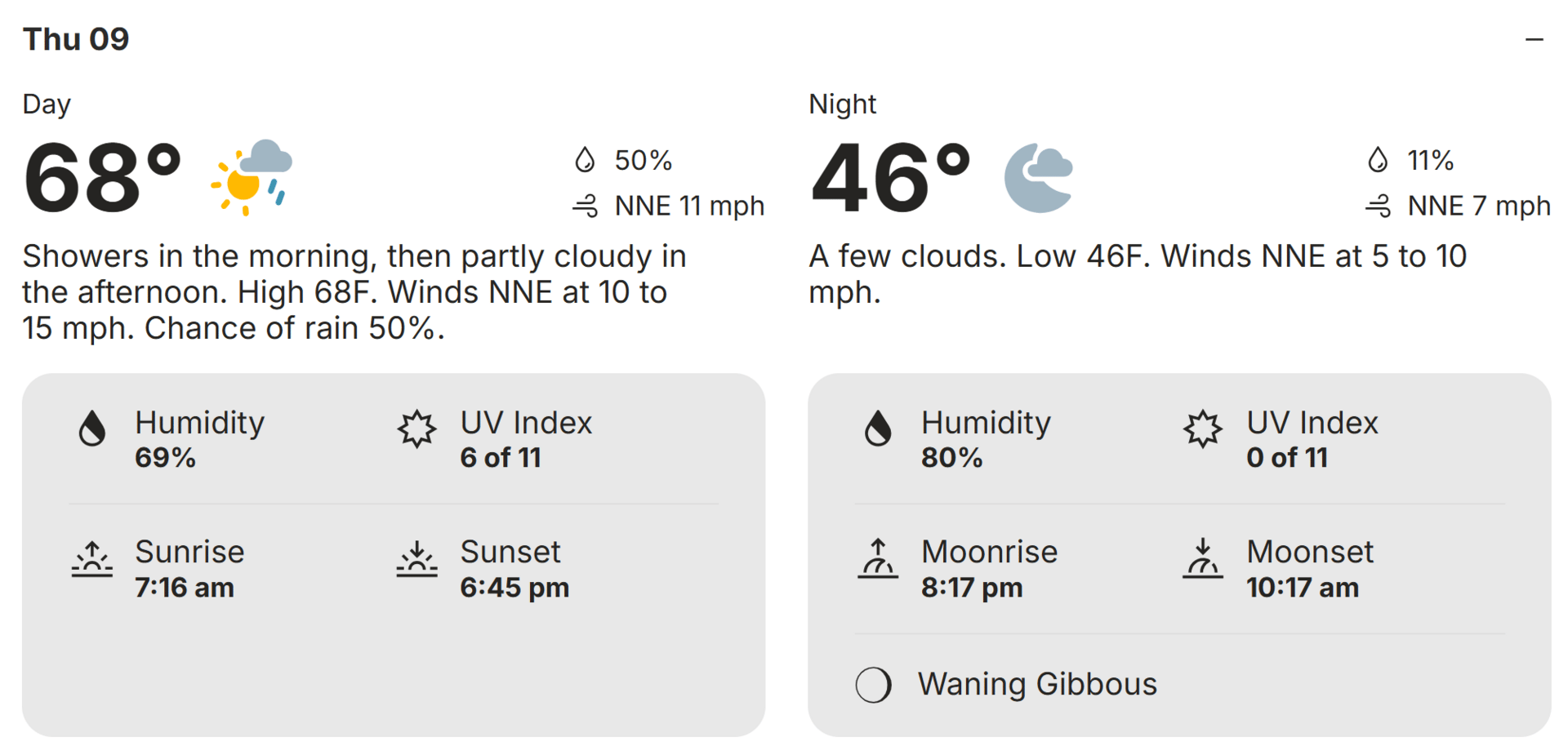Click the night UV Index icon
Image resolution: width=1568 pixels, height=755 pixels.
(x=1203, y=429)
